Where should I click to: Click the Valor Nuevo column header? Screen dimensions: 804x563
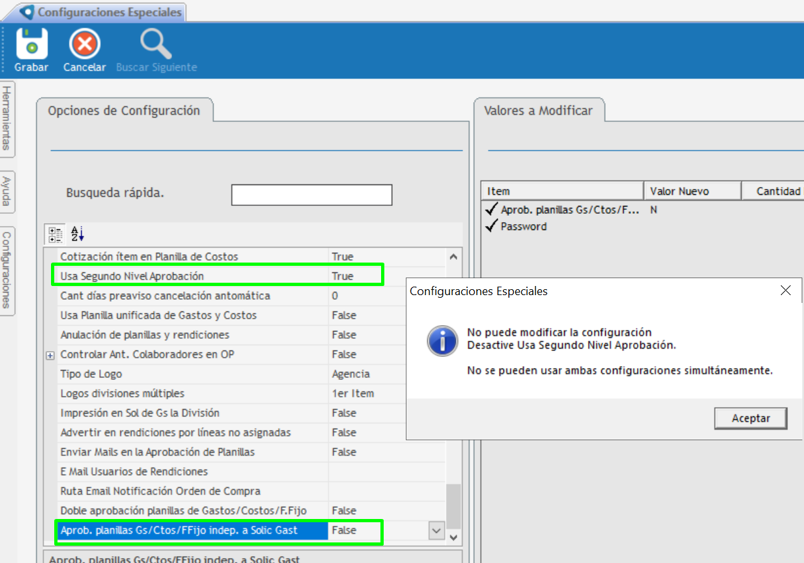[x=693, y=191]
